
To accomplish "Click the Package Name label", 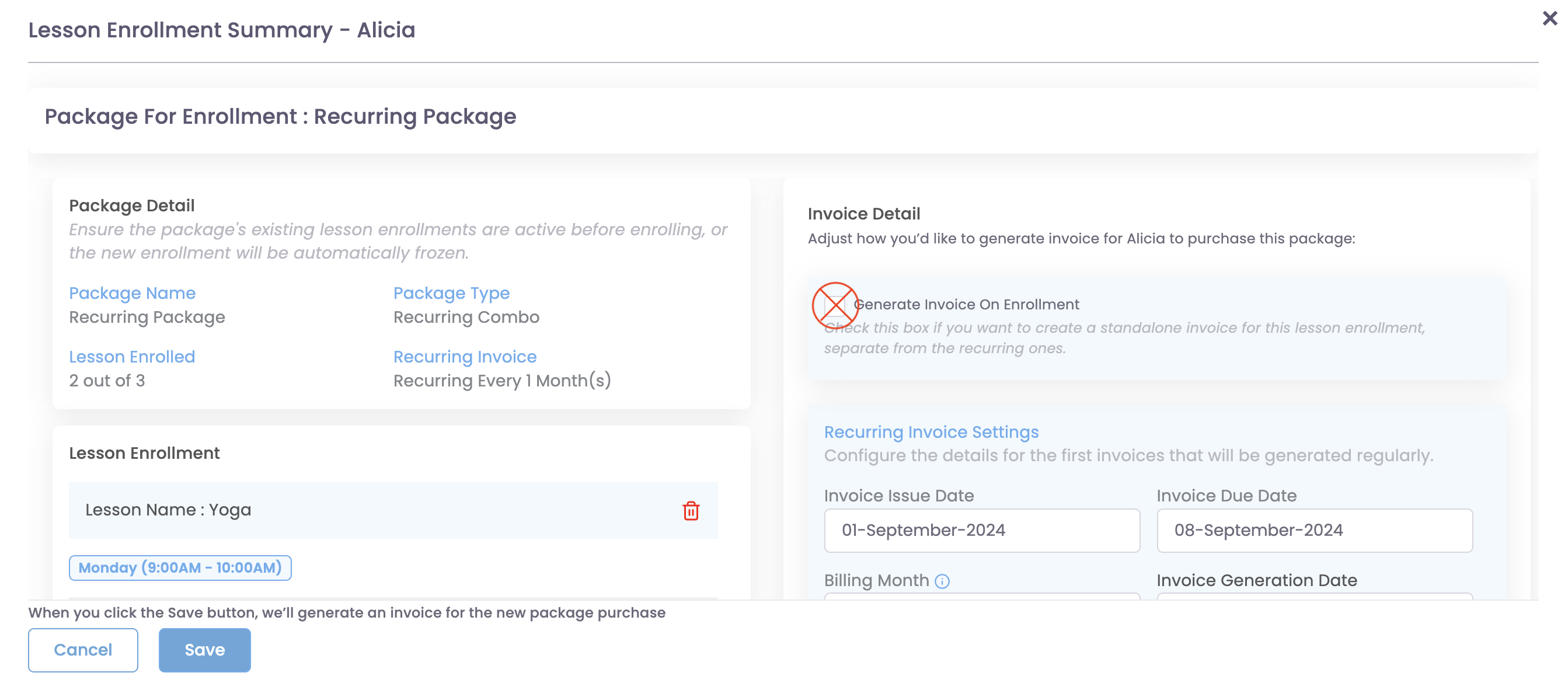I will (x=132, y=293).
